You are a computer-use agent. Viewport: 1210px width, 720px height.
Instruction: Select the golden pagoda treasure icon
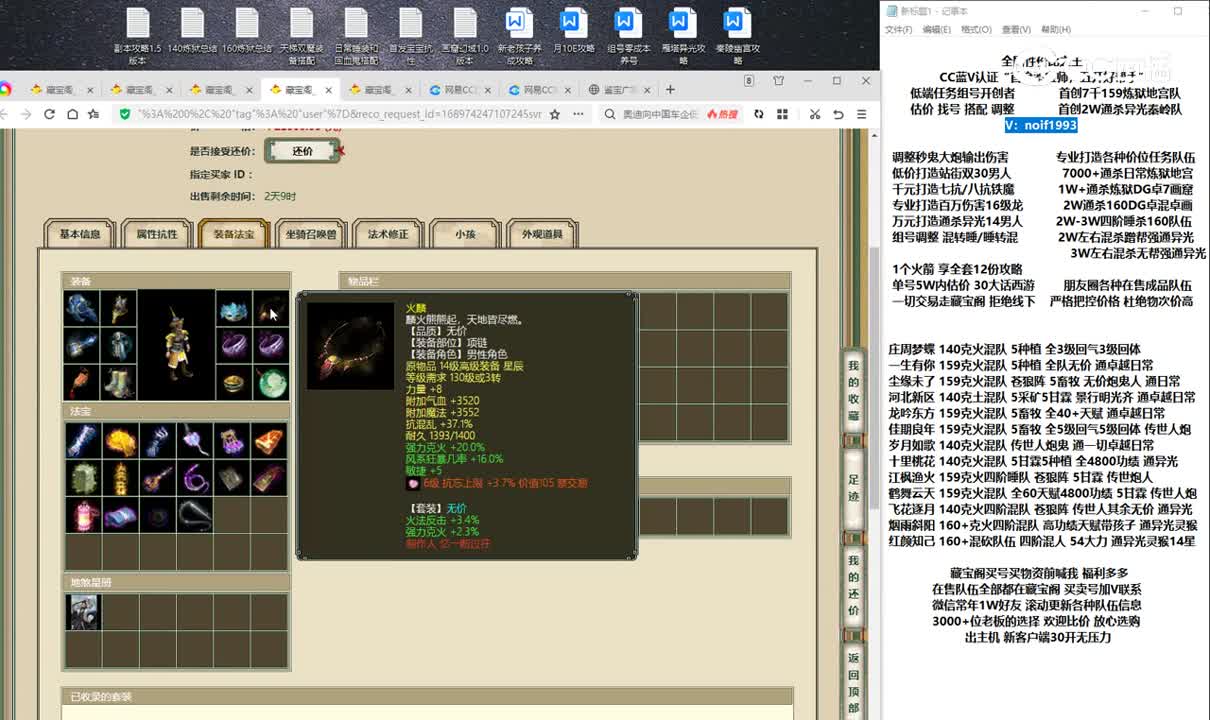coord(120,478)
